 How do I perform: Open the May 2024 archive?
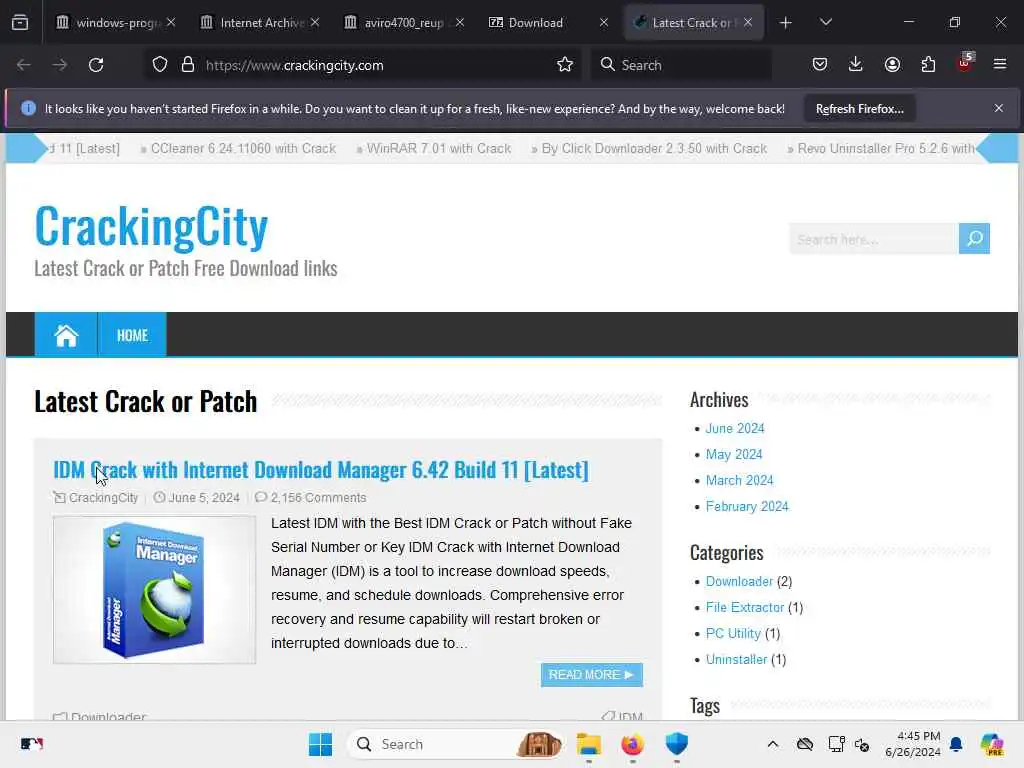click(733, 455)
